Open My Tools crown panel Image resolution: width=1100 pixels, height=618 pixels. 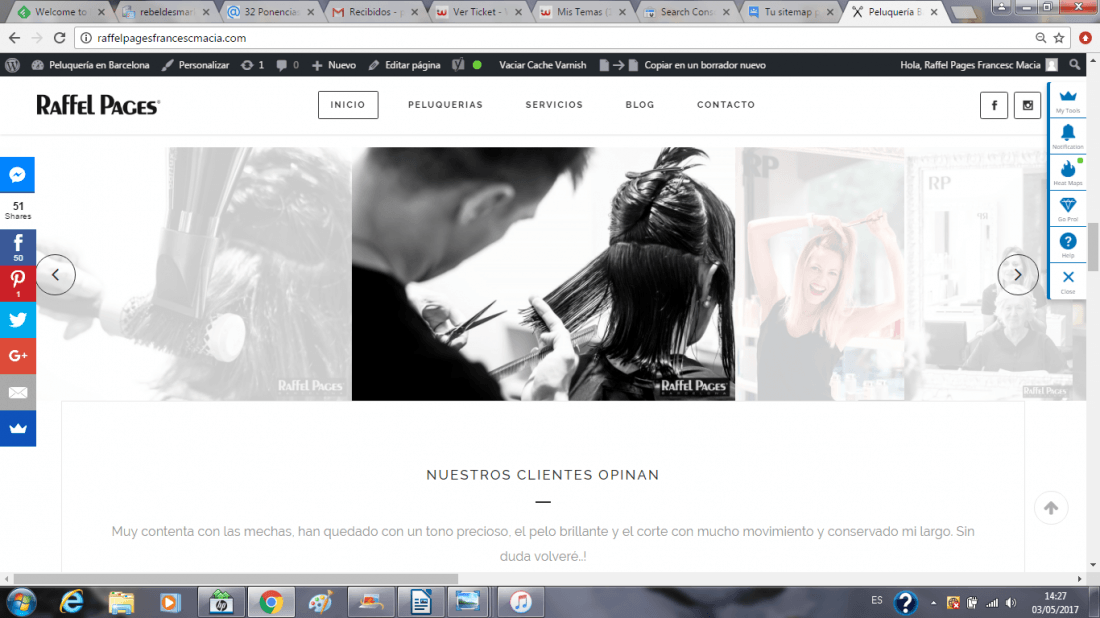coord(1068,100)
